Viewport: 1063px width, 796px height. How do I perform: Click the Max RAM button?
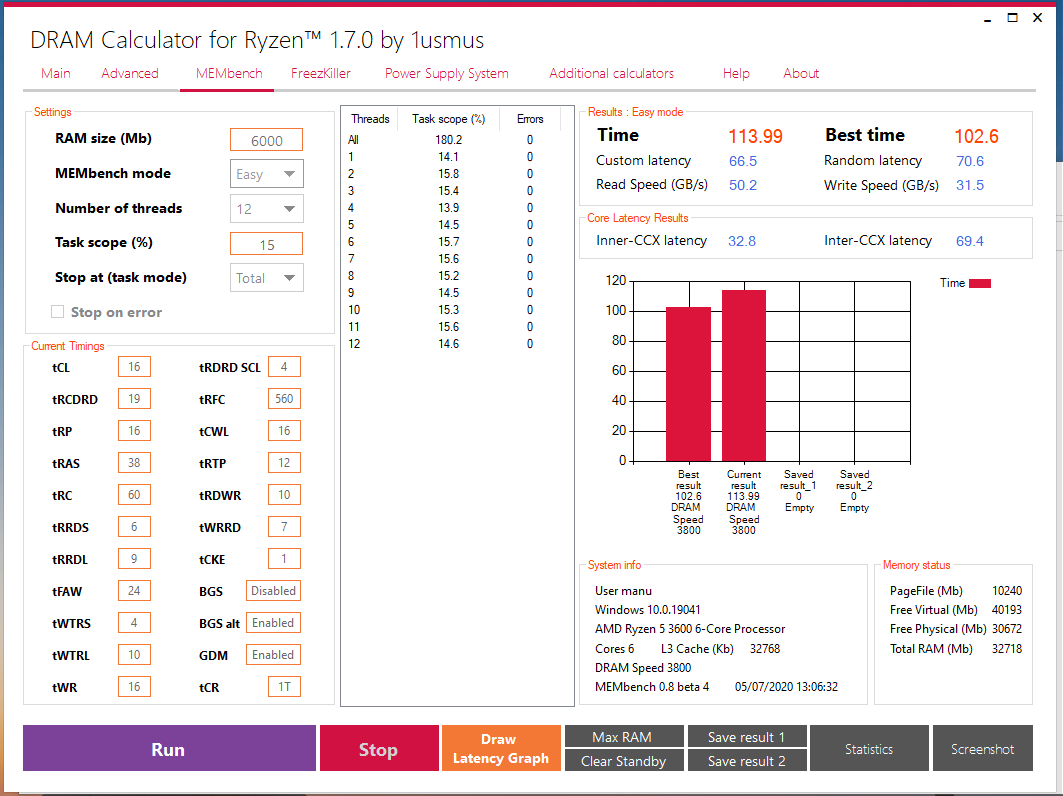624,736
